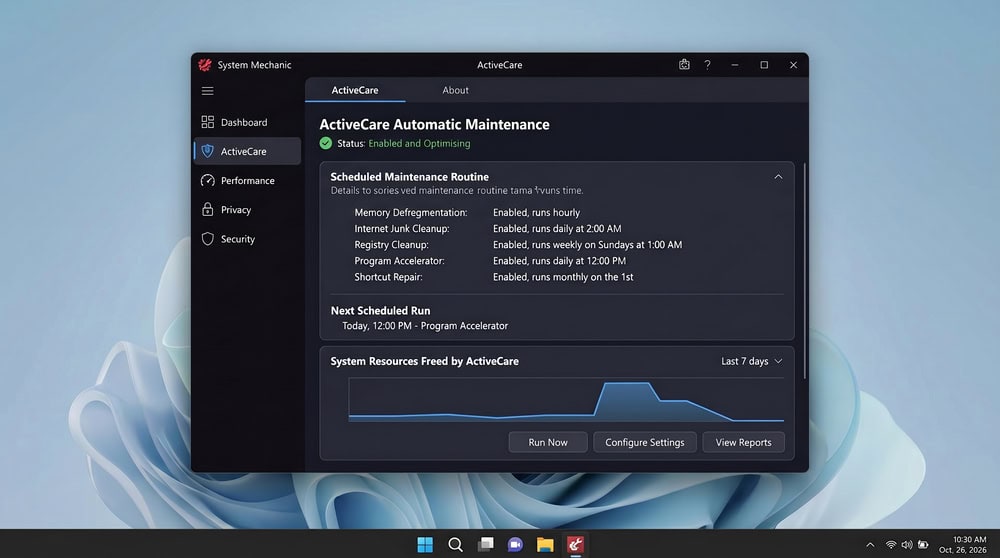Click the green status checkmark icon

pyautogui.click(x=326, y=143)
